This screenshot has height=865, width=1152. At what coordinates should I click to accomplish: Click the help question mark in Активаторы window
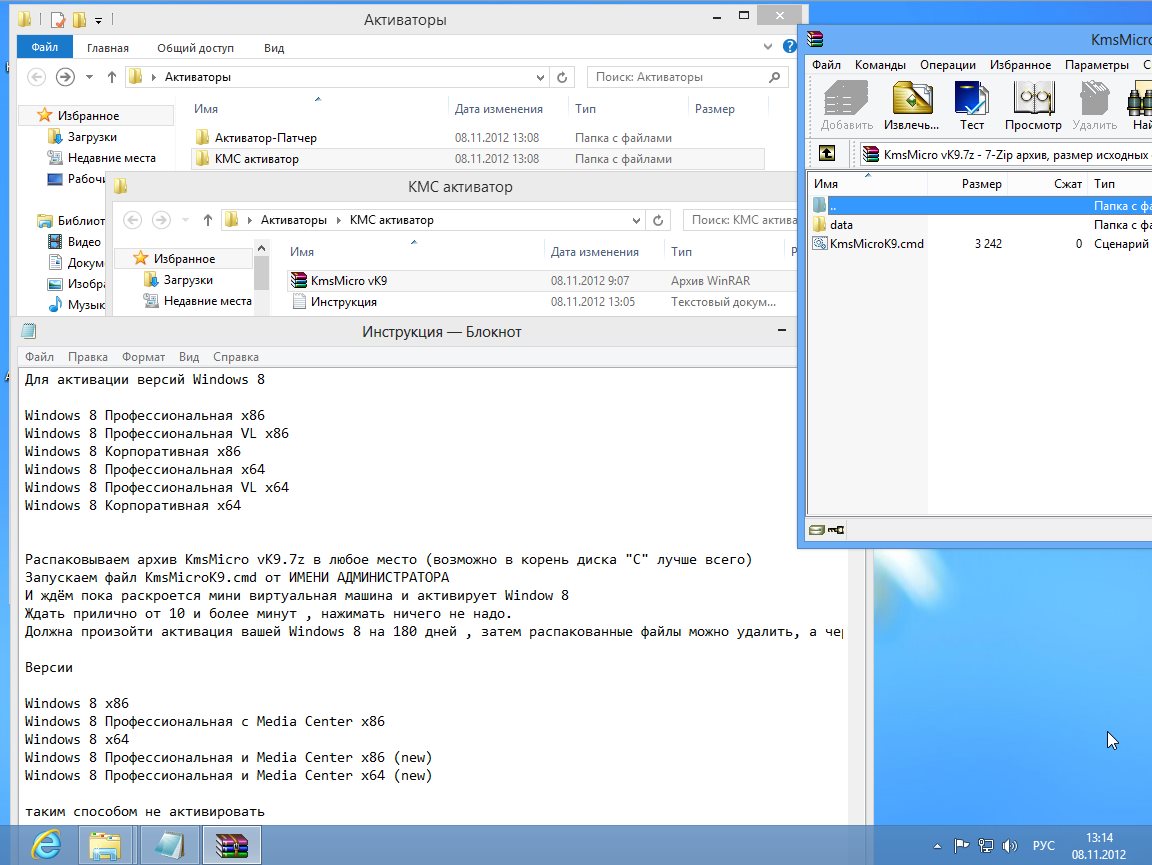click(x=789, y=46)
